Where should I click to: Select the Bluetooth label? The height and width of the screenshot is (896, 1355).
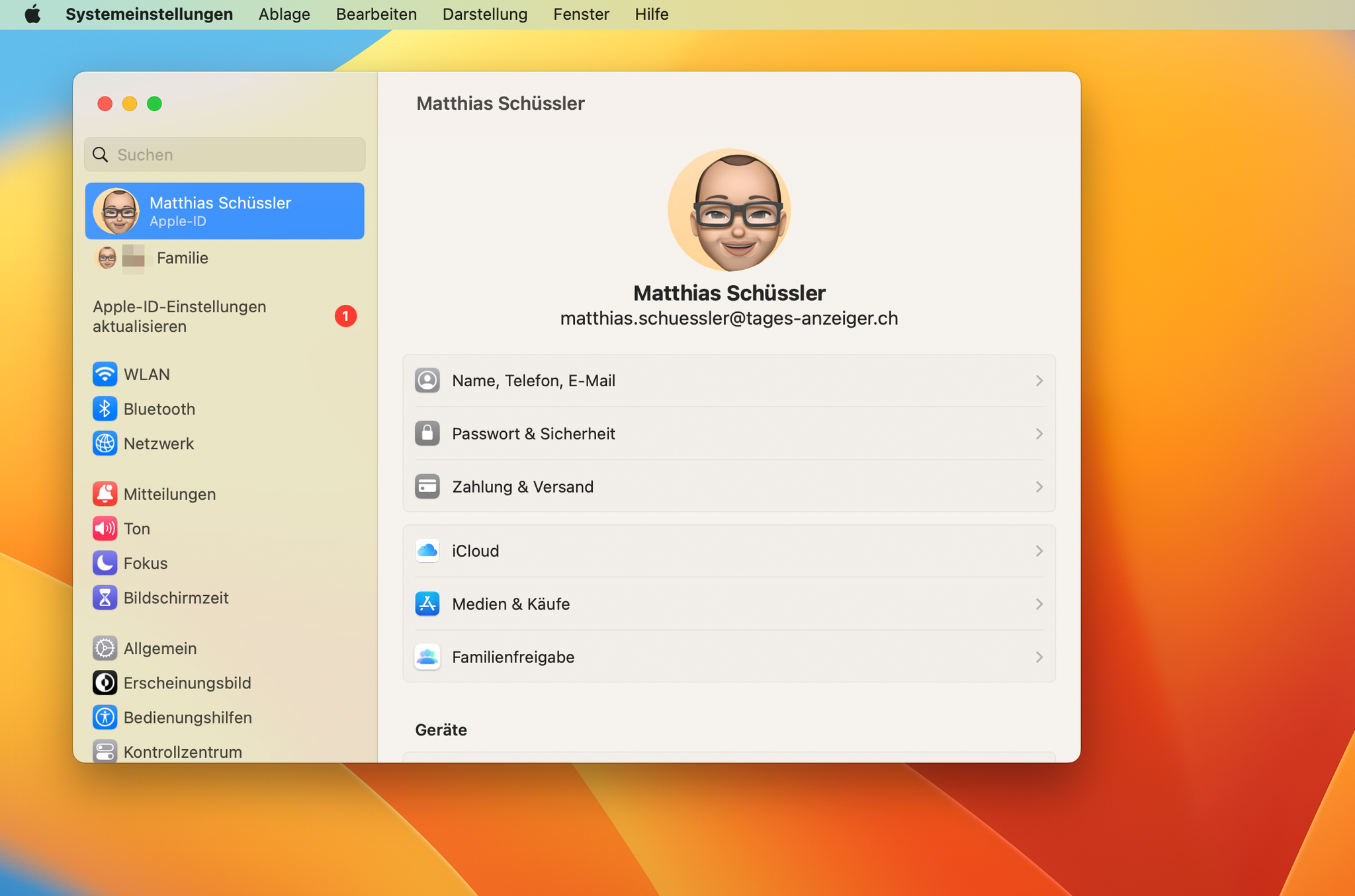coord(159,409)
